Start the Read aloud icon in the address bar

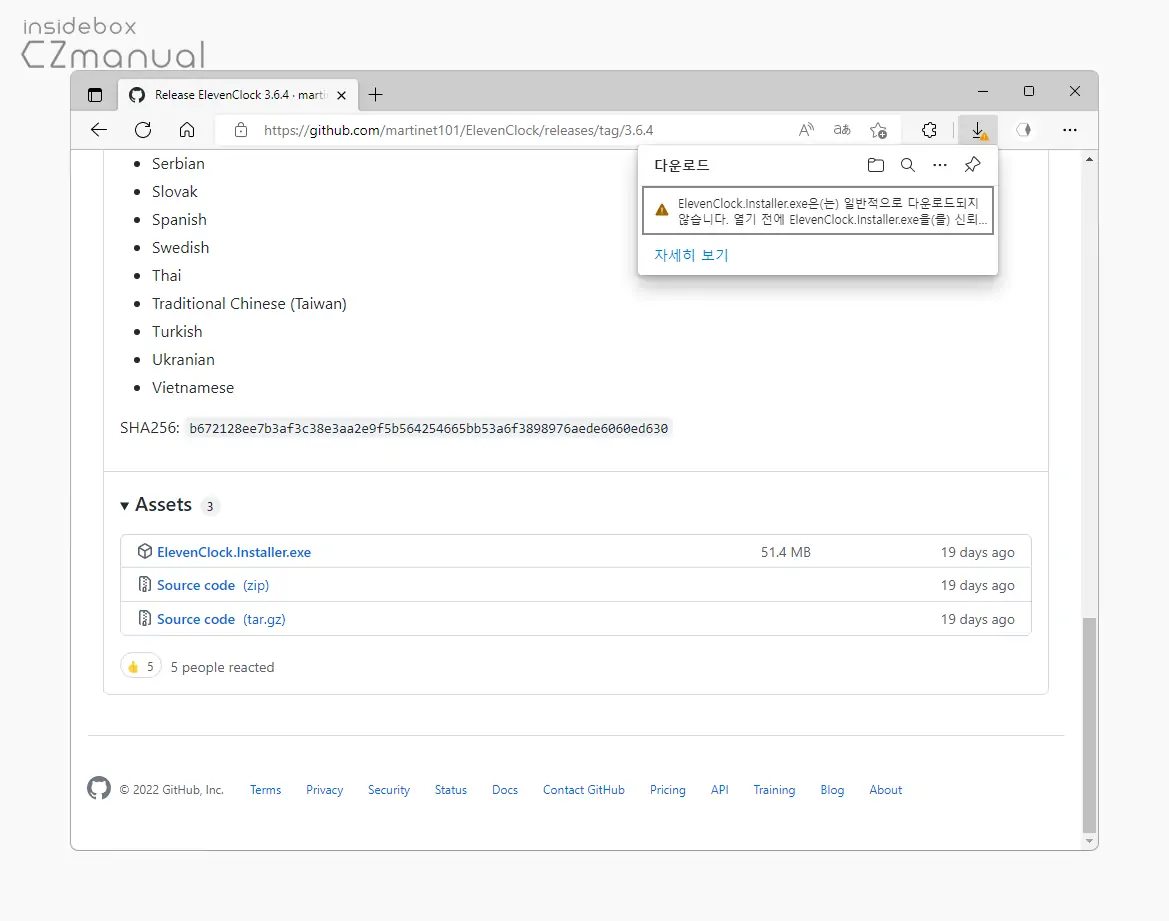pos(806,130)
